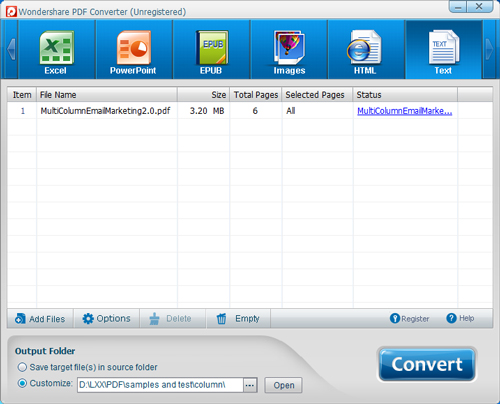Viewport: 500px width, 404px height.
Task: Click the Selected Pages column header
Action: 317,95
